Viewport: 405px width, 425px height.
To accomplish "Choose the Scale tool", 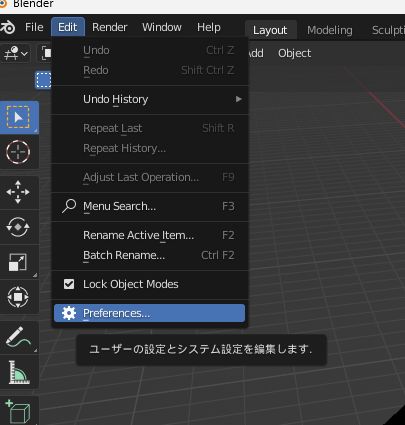I will pyautogui.click(x=18, y=262).
